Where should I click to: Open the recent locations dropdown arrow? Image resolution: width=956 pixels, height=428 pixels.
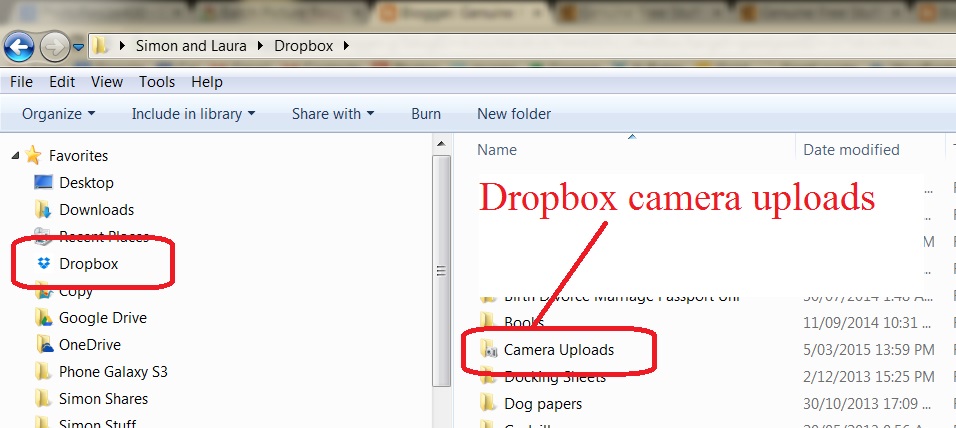pos(78,47)
